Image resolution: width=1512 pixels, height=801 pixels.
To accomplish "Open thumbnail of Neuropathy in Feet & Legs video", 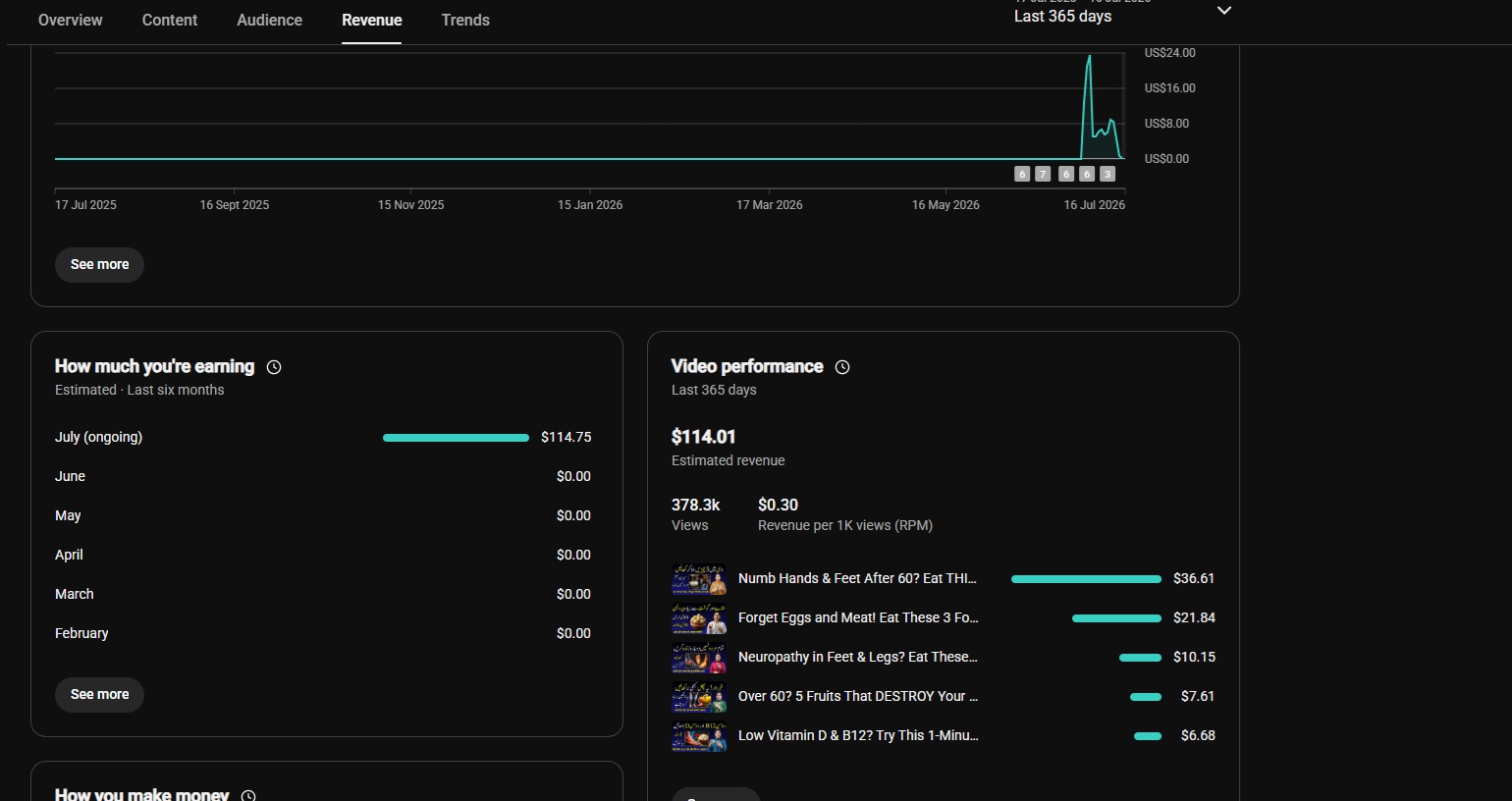I will tap(699, 658).
